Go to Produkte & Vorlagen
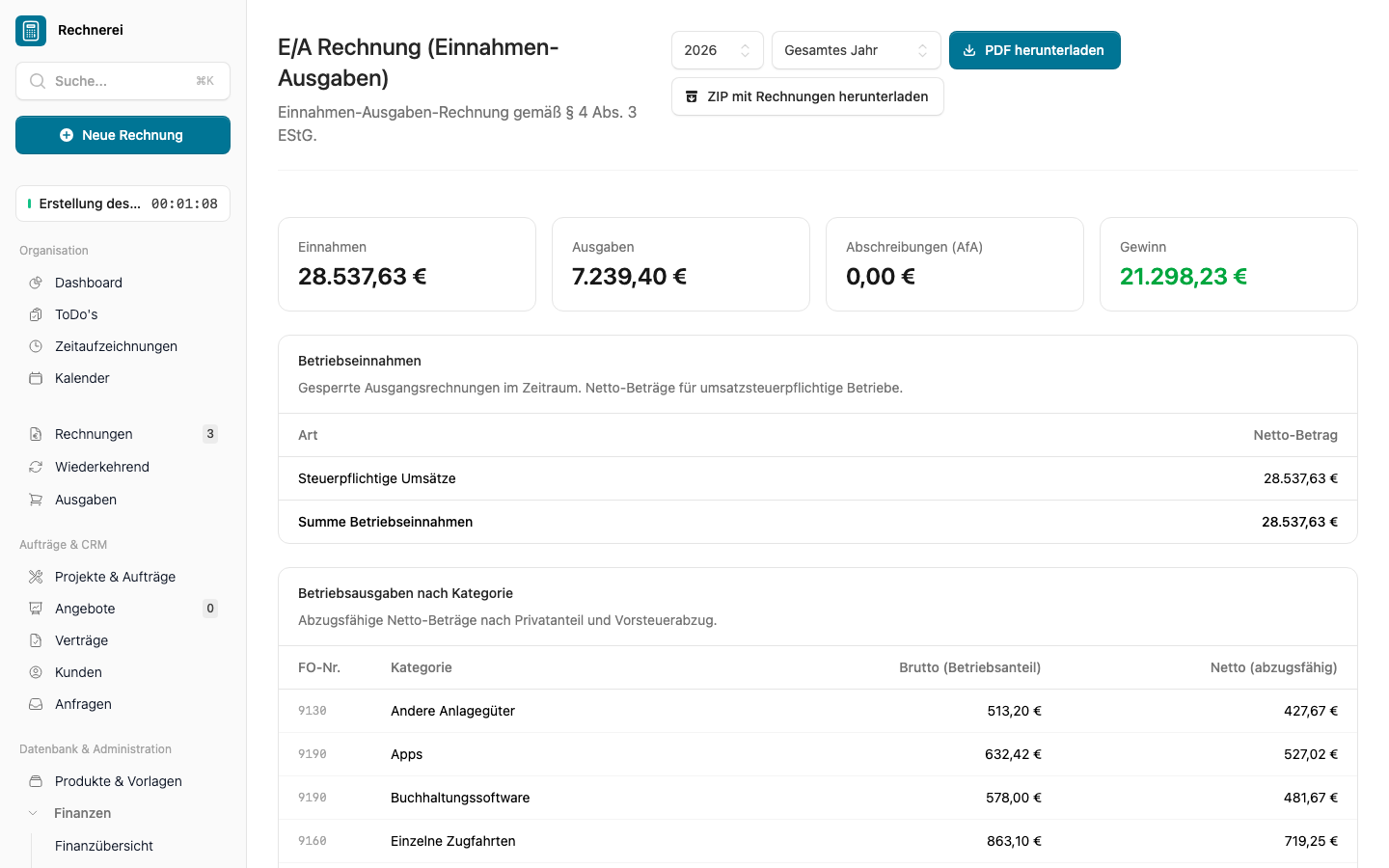This screenshot has height=868, width=1389. pyautogui.click(x=123, y=781)
